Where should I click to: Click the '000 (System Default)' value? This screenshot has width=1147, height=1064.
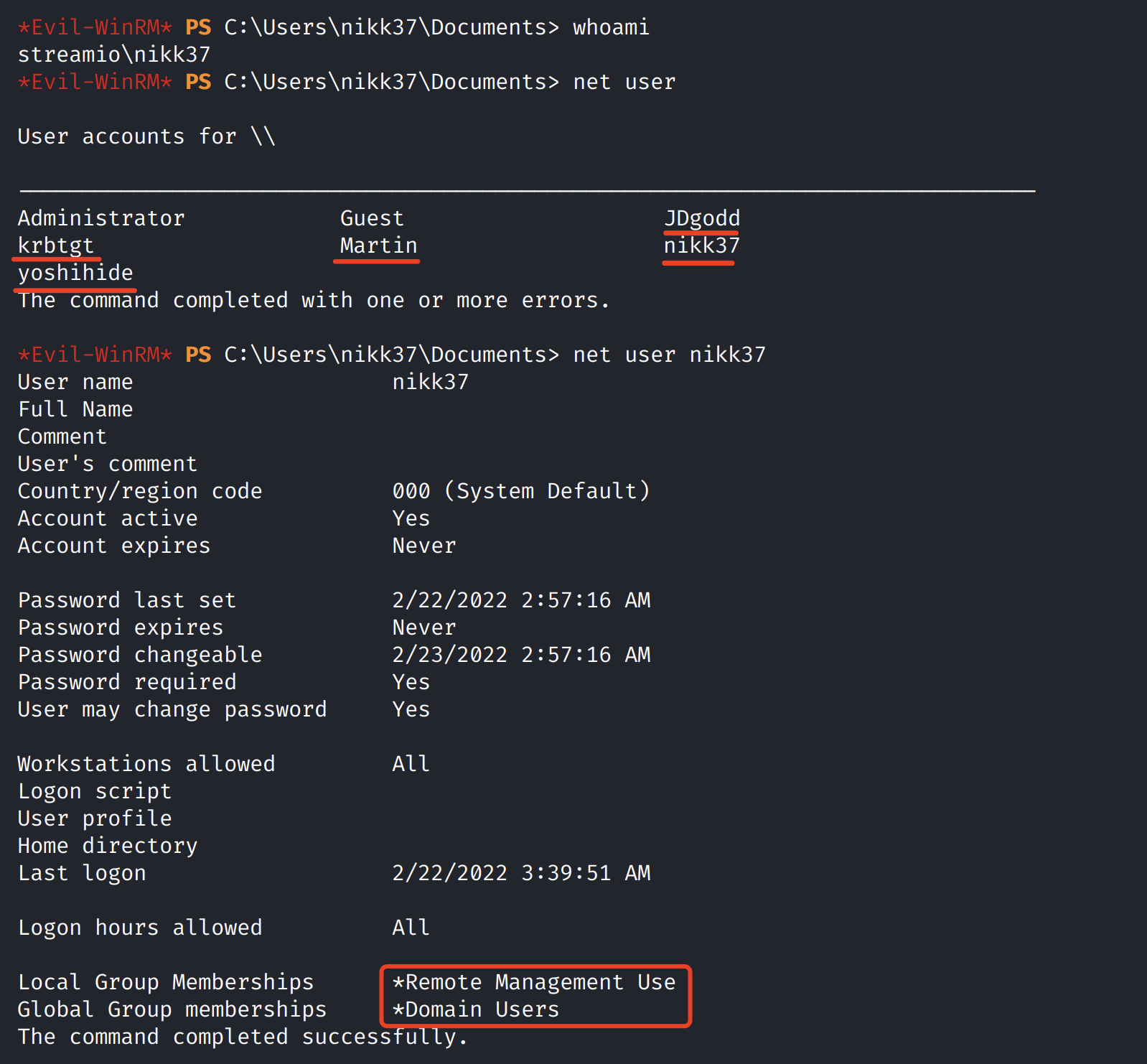click(520, 491)
